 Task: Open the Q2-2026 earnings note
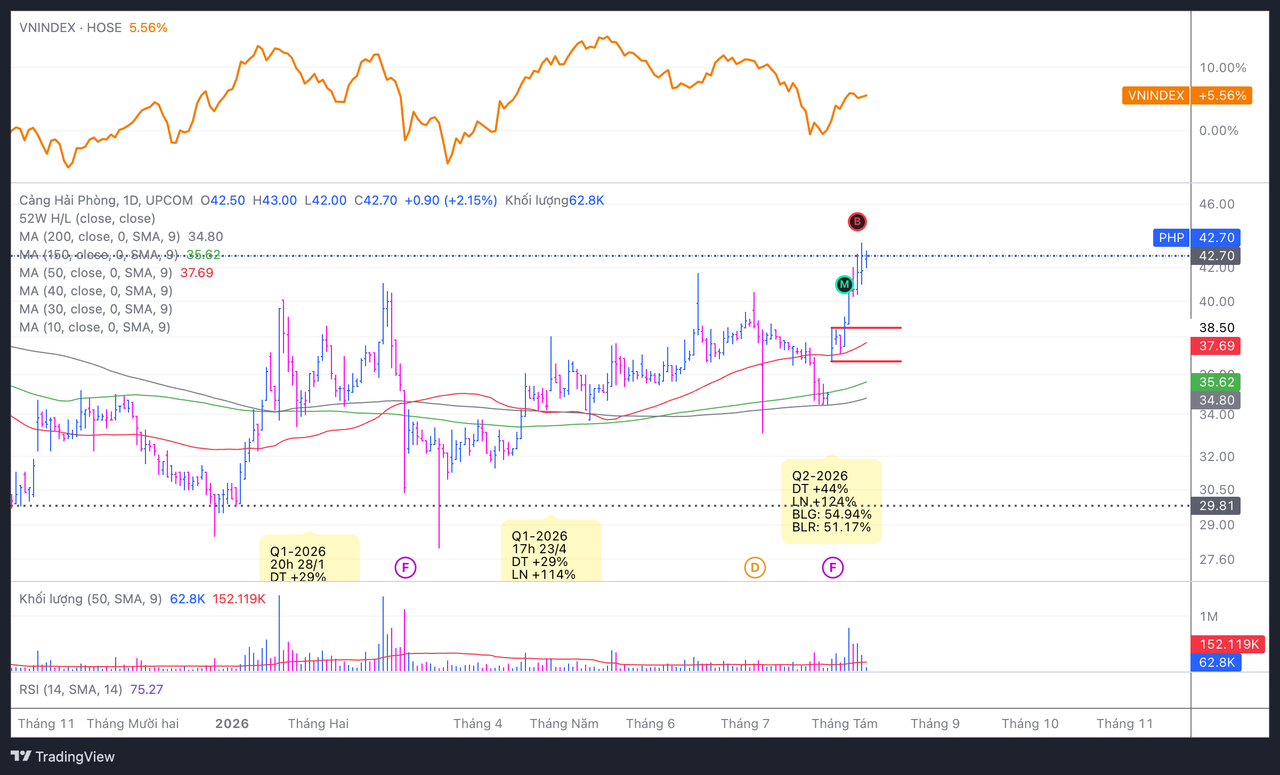(832, 501)
